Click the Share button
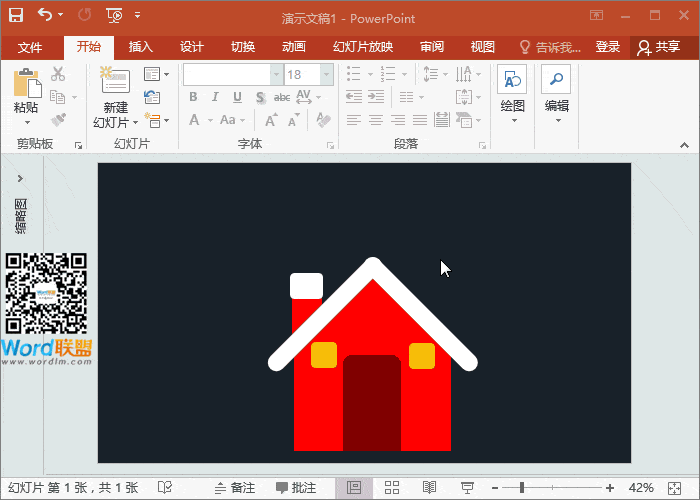The image size is (700, 500). point(658,47)
